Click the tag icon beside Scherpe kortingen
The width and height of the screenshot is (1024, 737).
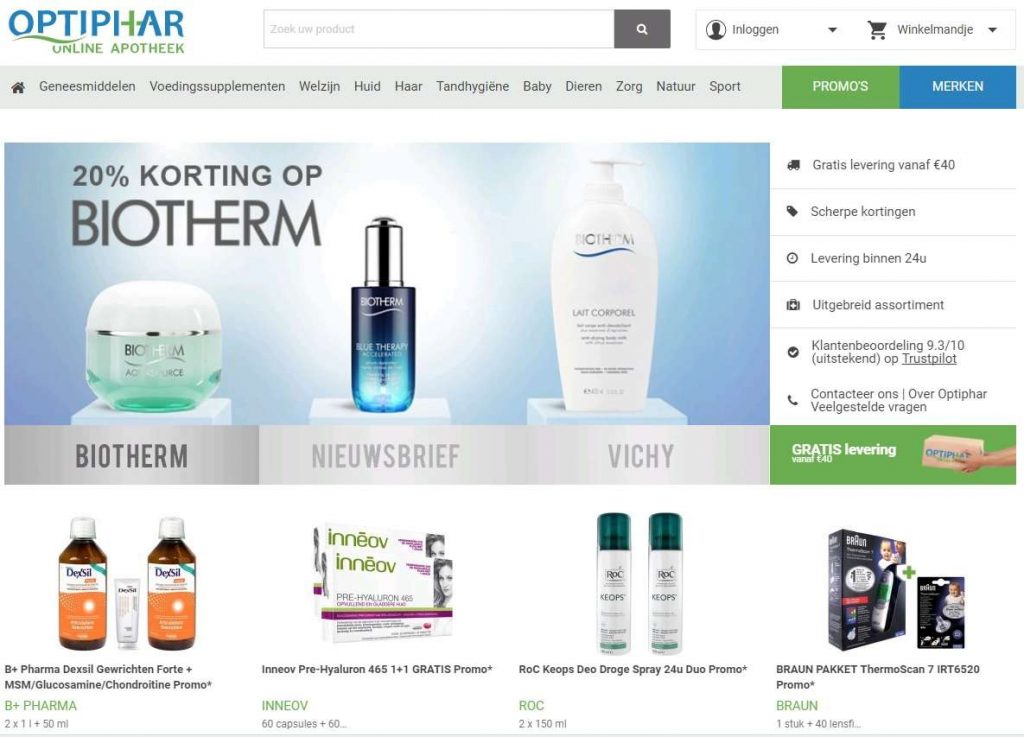[x=792, y=212]
